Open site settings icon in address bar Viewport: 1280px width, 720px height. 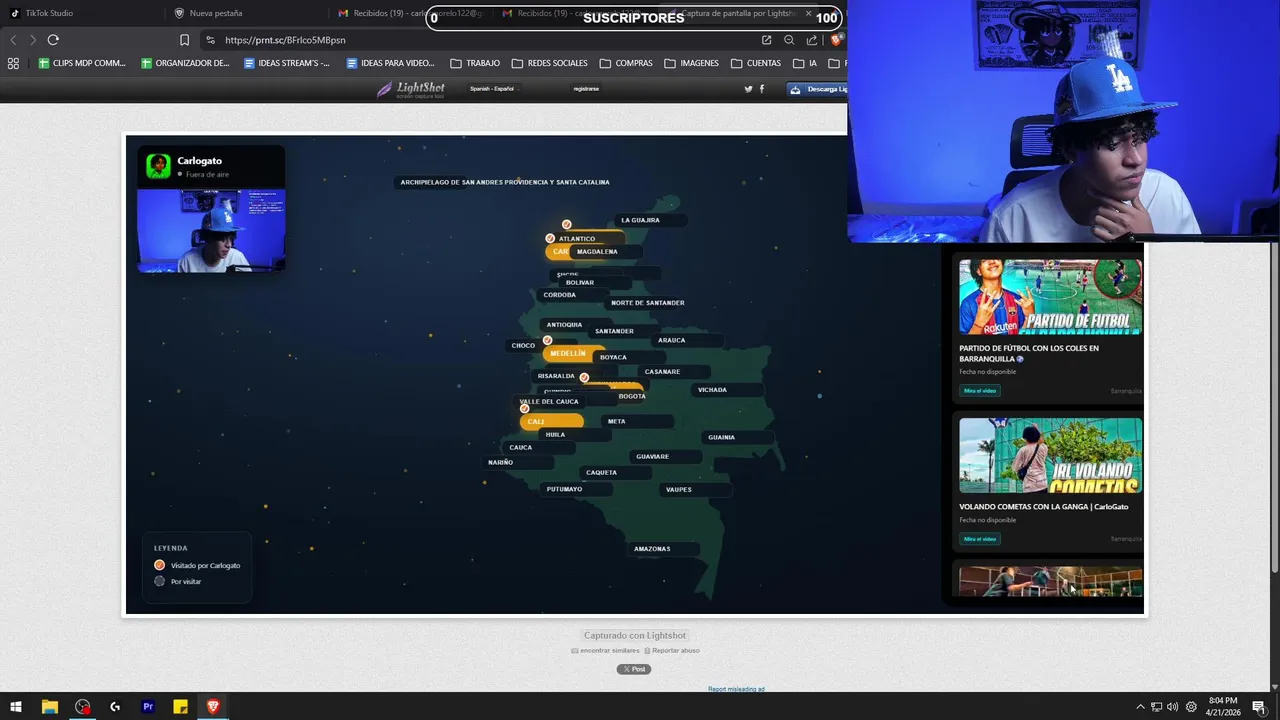pos(210,40)
